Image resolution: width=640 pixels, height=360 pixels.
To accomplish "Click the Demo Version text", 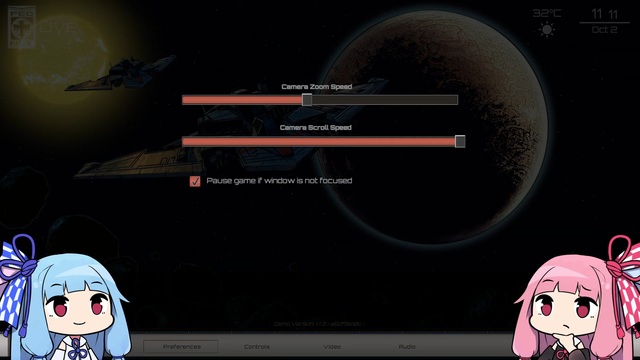I will click(x=318, y=324).
